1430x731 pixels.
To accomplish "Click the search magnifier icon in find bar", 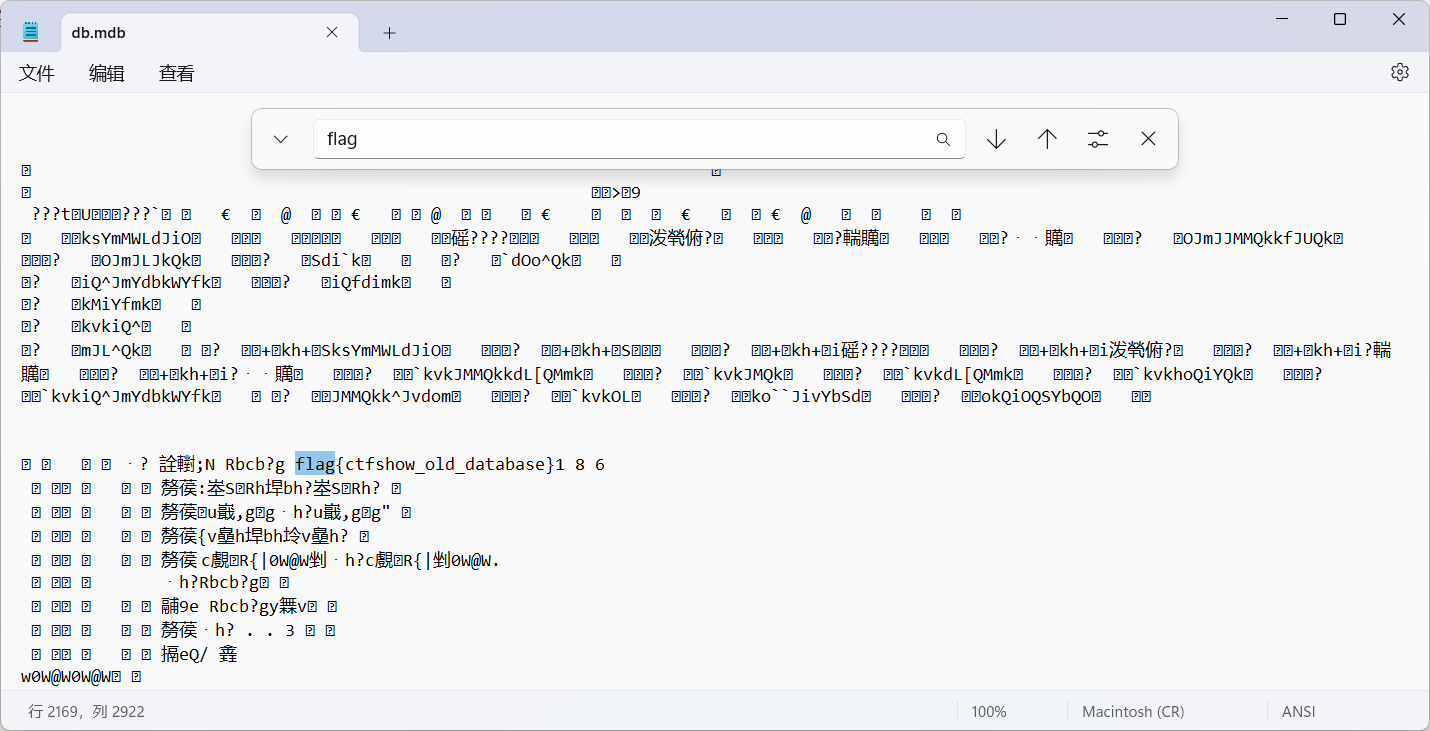I will (943, 139).
